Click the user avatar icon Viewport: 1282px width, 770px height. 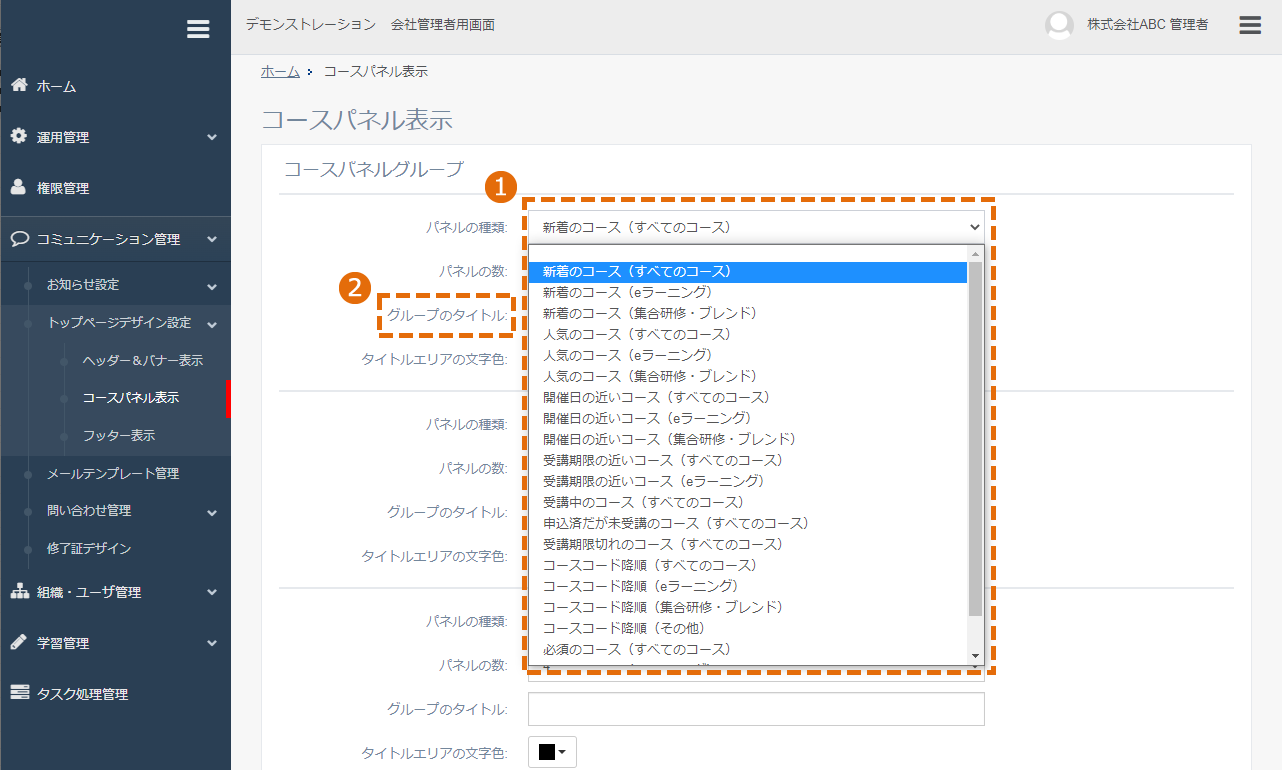[x=1059, y=25]
